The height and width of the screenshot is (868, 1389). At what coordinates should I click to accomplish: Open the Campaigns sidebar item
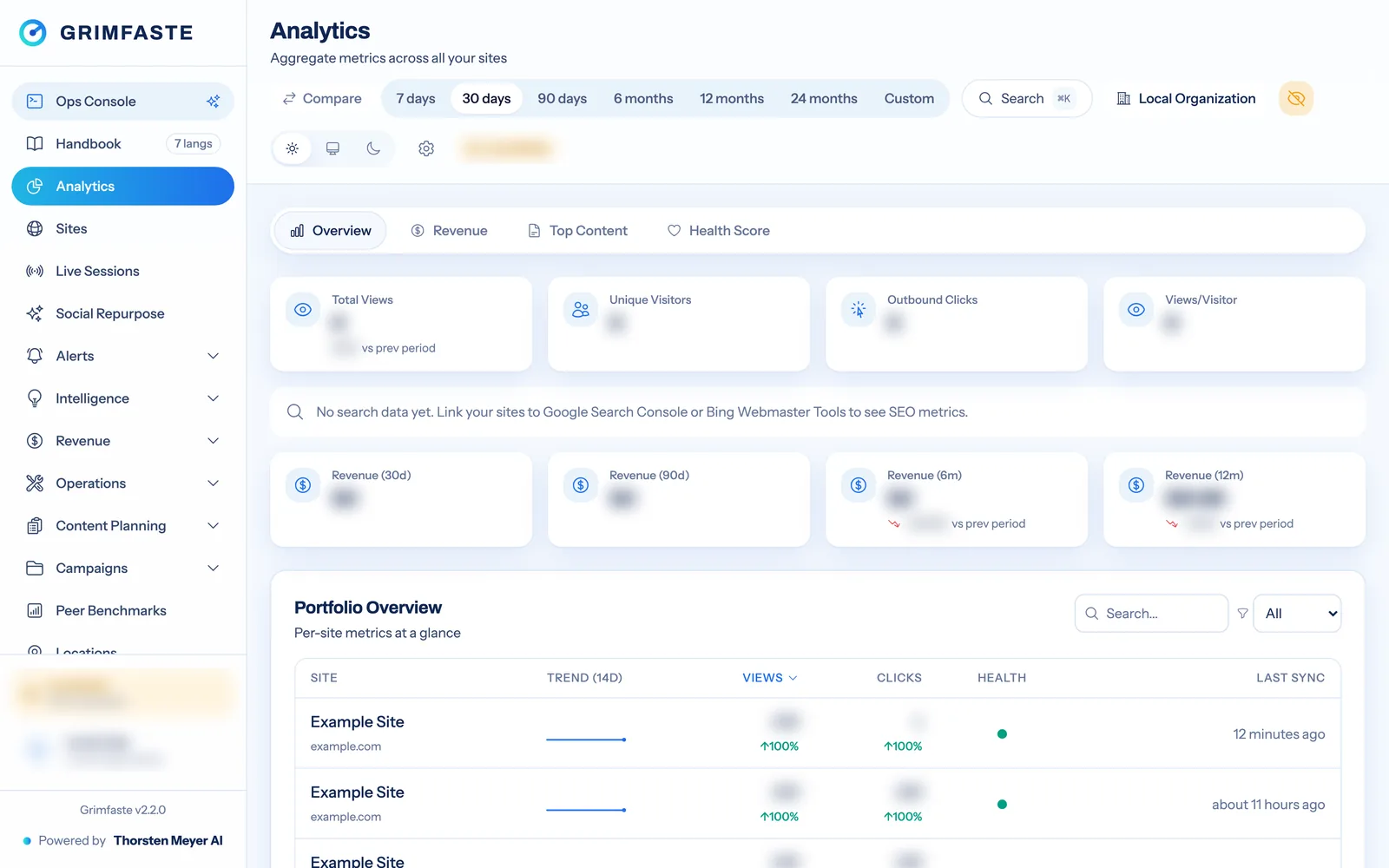[x=123, y=569]
